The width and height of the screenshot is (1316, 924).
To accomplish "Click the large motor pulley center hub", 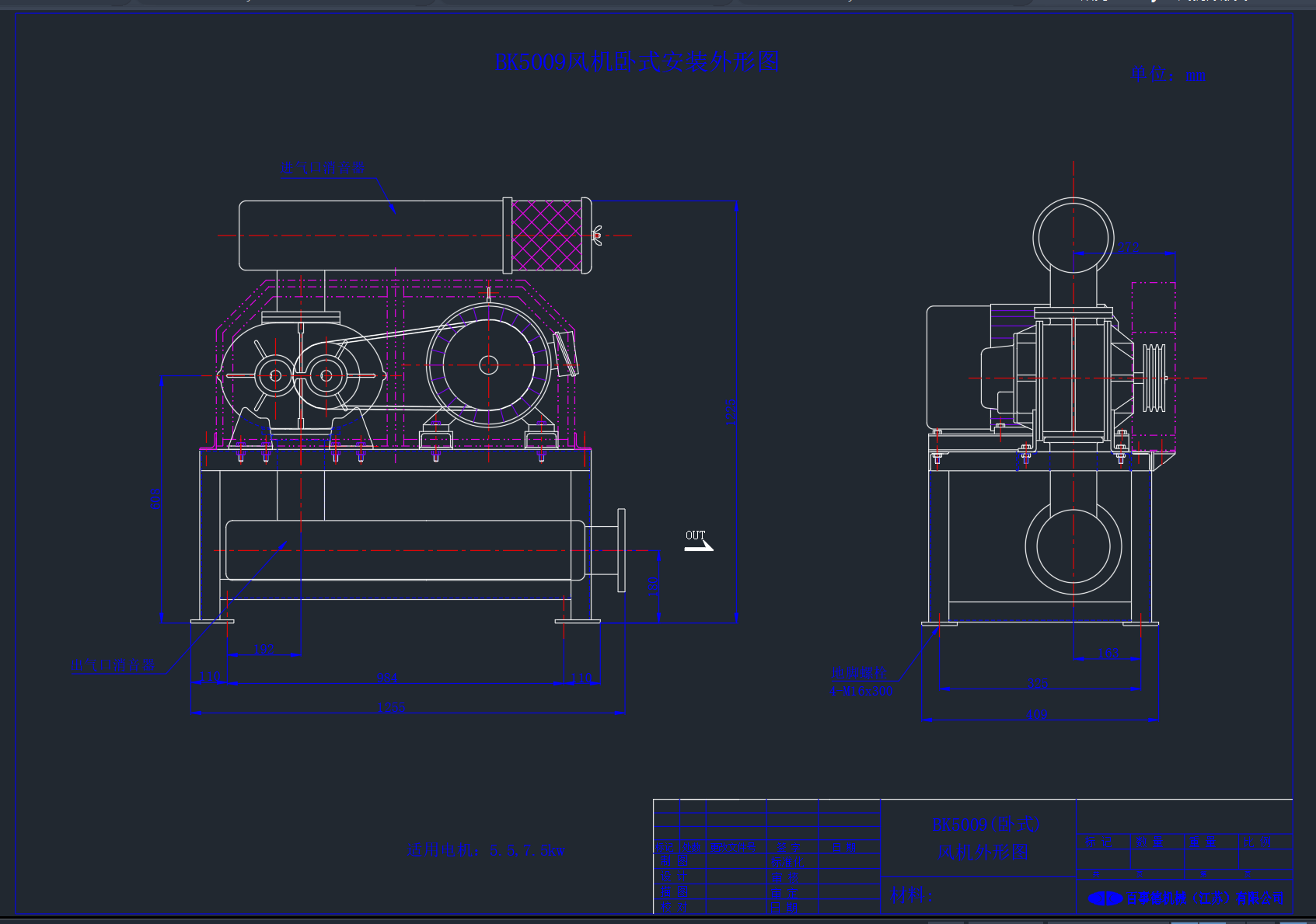I will [488, 364].
